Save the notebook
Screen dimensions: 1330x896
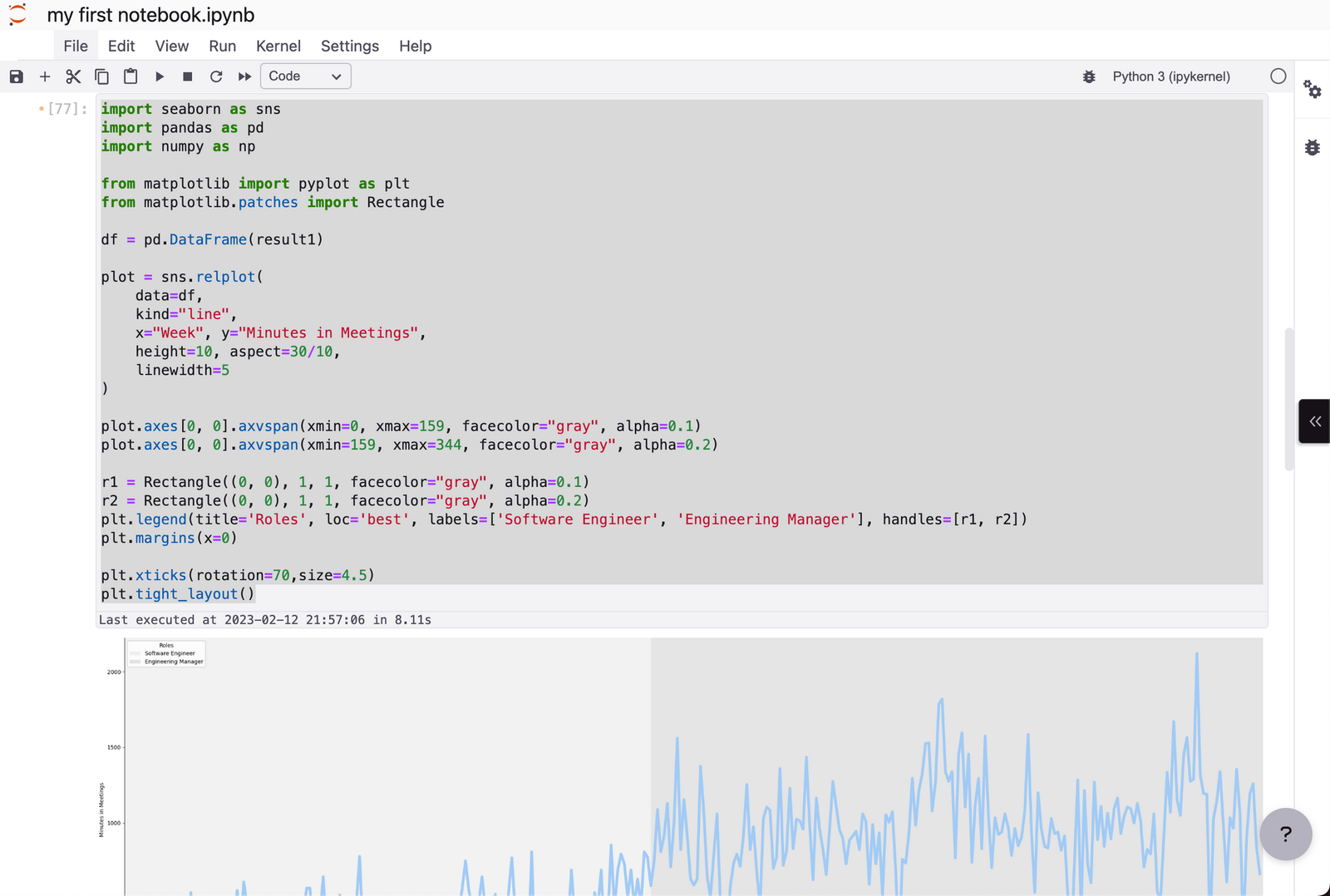16,76
